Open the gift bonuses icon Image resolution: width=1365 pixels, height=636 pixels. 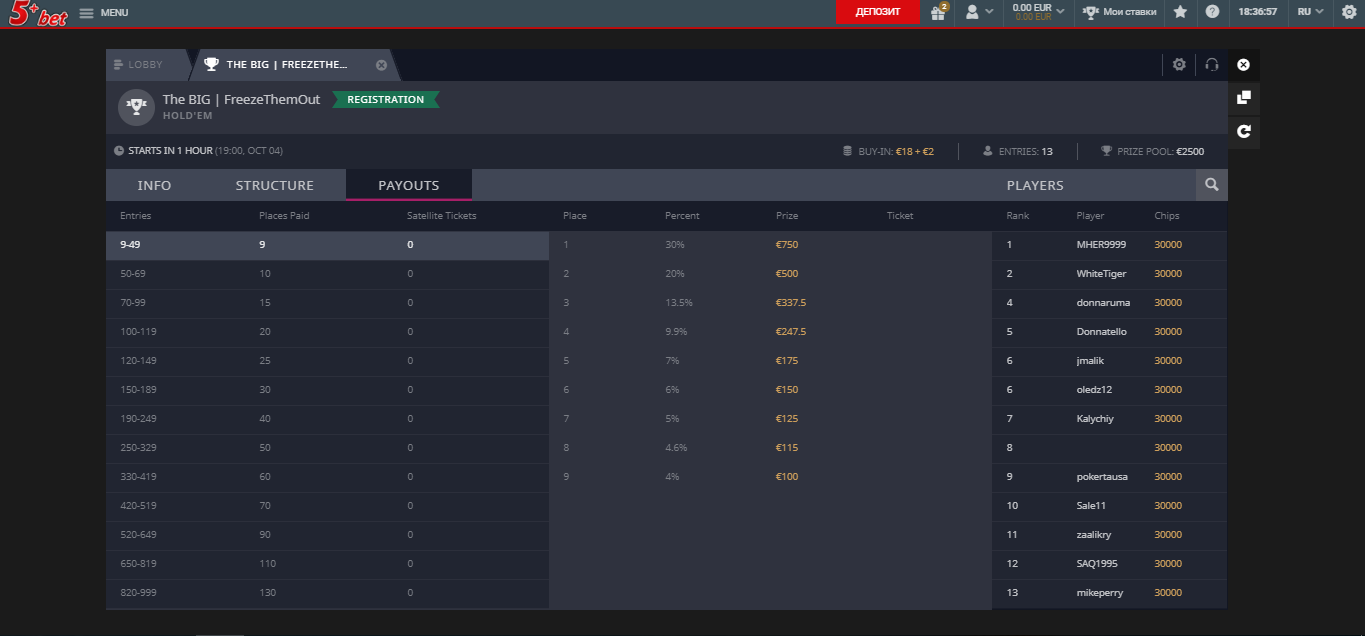click(938, 12)
